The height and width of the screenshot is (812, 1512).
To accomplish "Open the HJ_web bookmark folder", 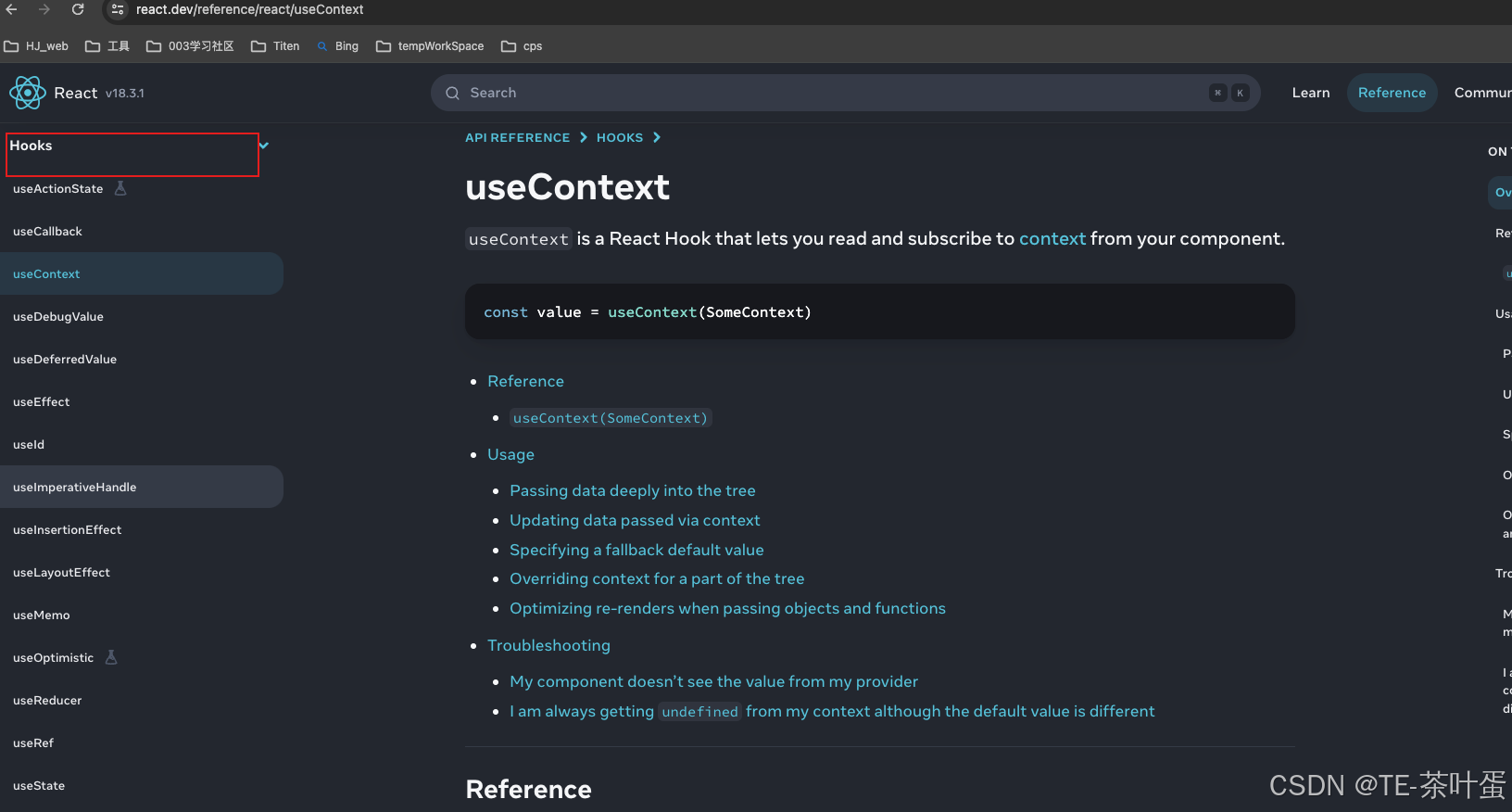I will [36, 46].
